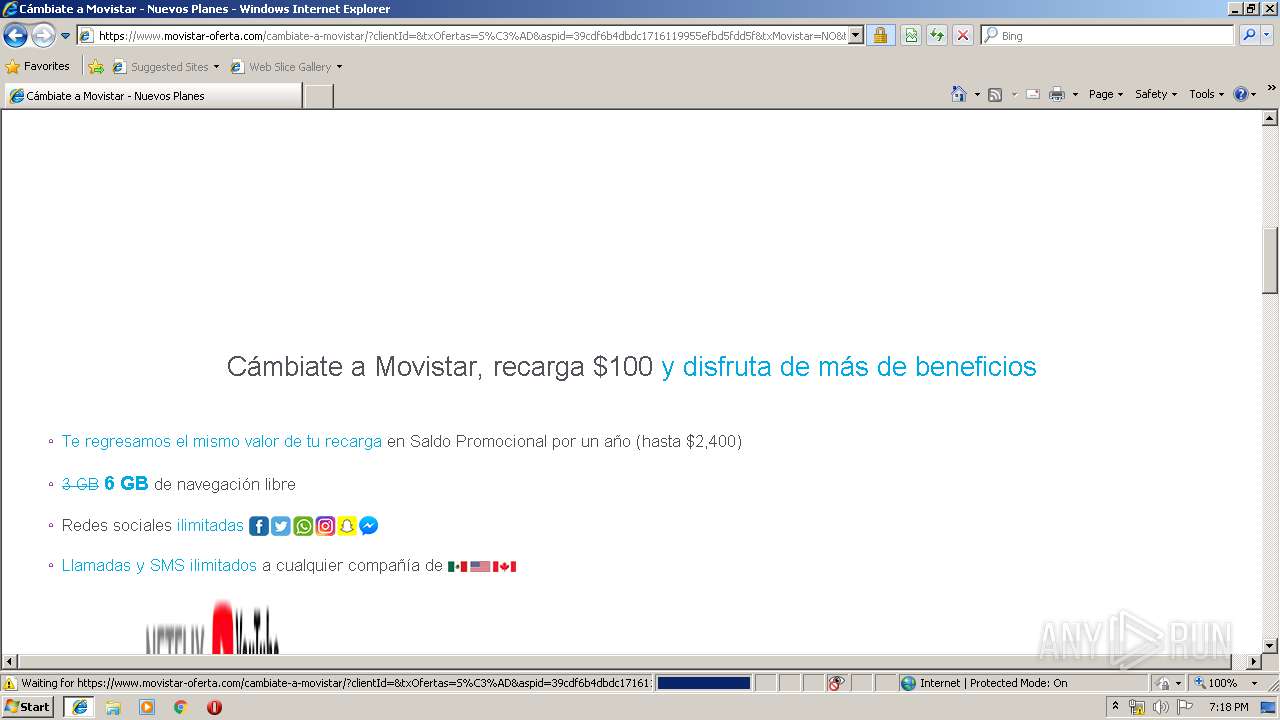1280x720 pixels.
Task: Click the red Stop loading icon
Action: click(963, 36)
